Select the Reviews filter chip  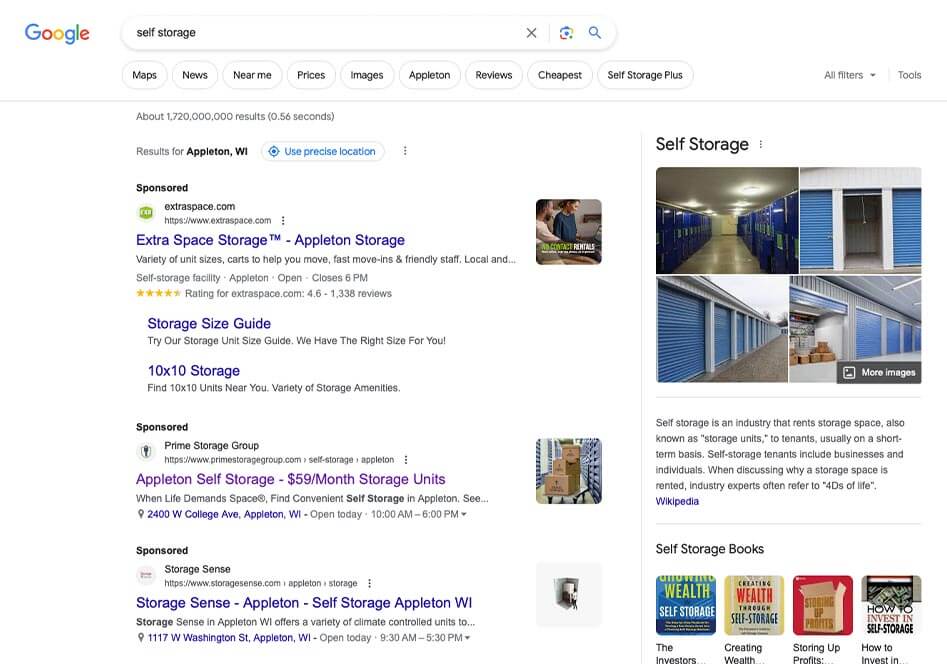(493, 75)
